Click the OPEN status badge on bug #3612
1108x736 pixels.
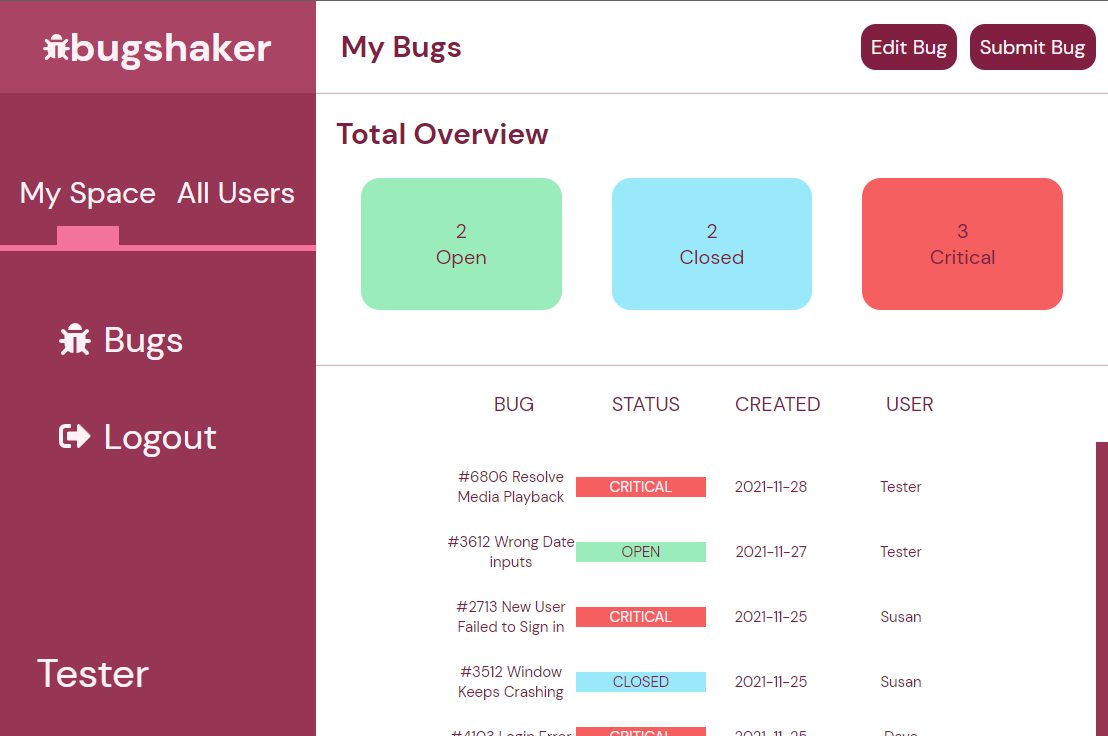tap(640, 551)
